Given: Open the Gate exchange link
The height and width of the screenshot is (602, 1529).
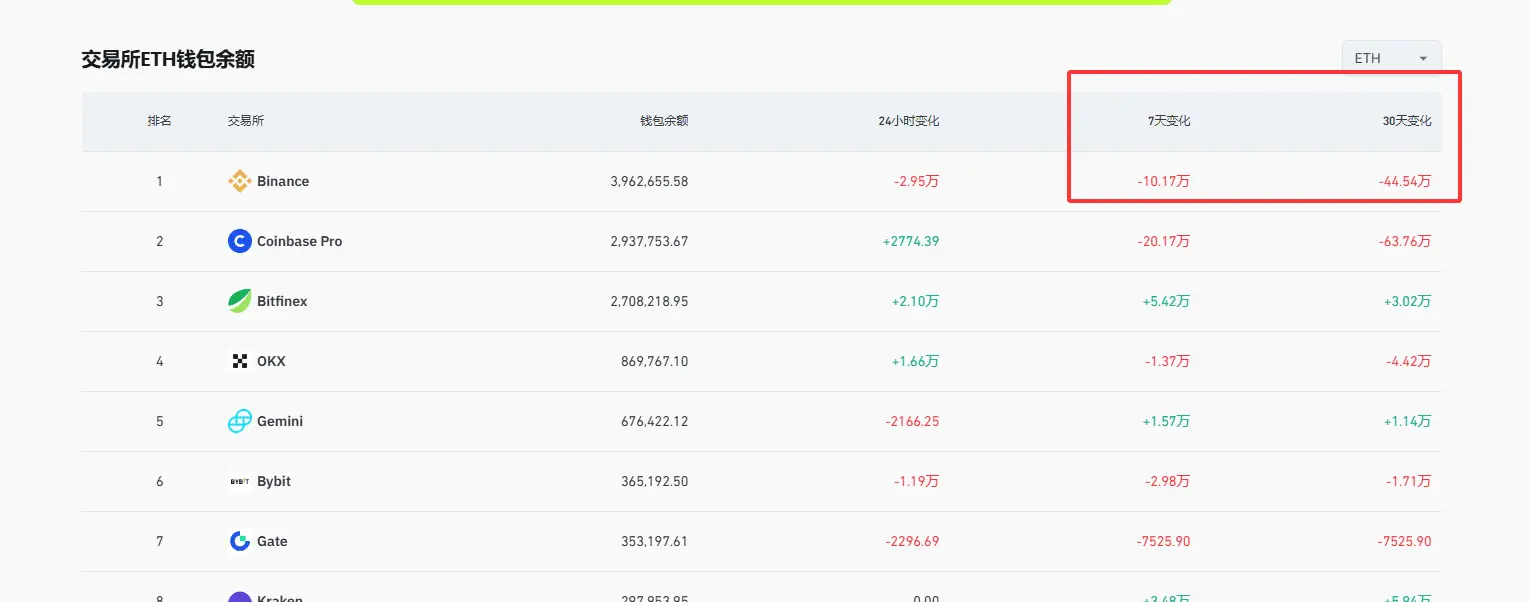Looking at the screenshot, I should (x=272, y=541).
